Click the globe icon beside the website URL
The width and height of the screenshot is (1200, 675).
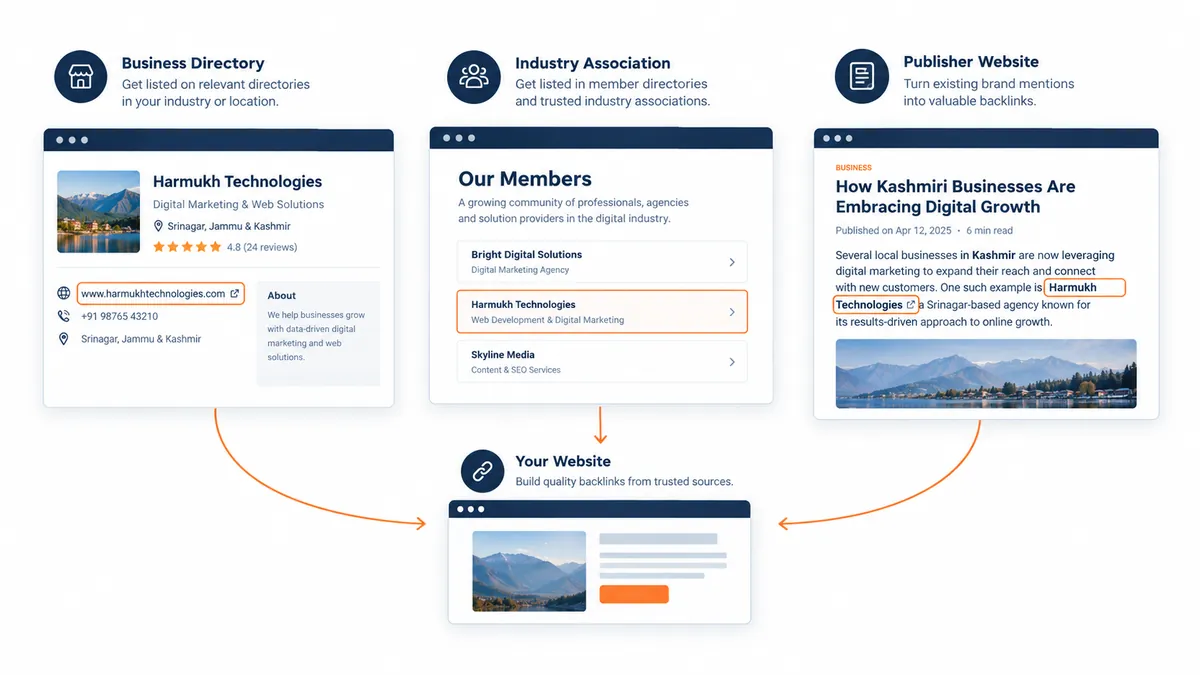coord(64,293)
